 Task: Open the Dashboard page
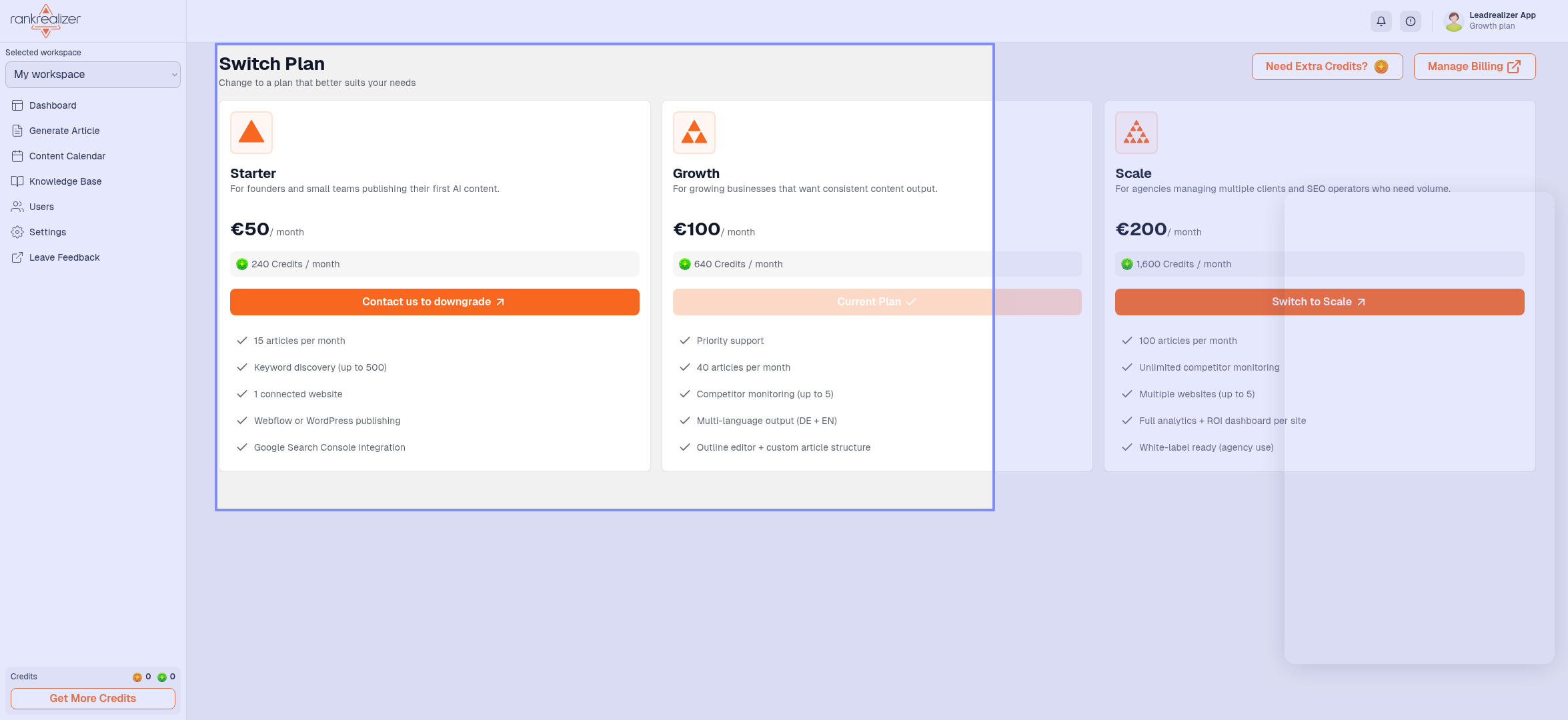(53, 105)
